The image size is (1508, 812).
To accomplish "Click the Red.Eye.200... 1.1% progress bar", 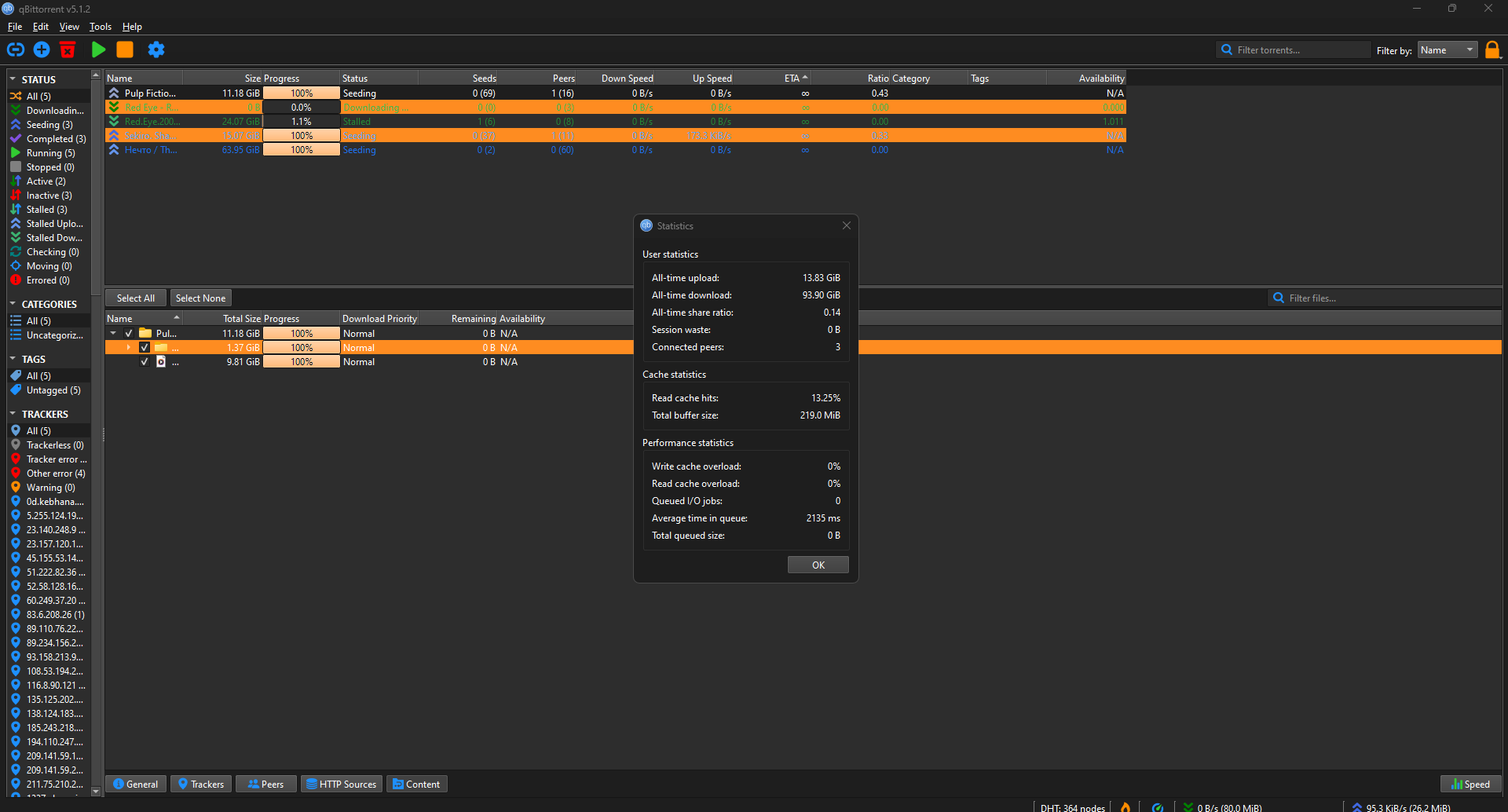I will point(302,122).
